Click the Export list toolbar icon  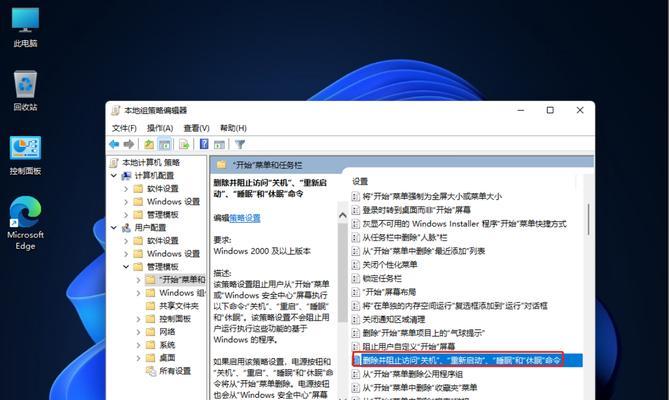(x=184, y=145)
